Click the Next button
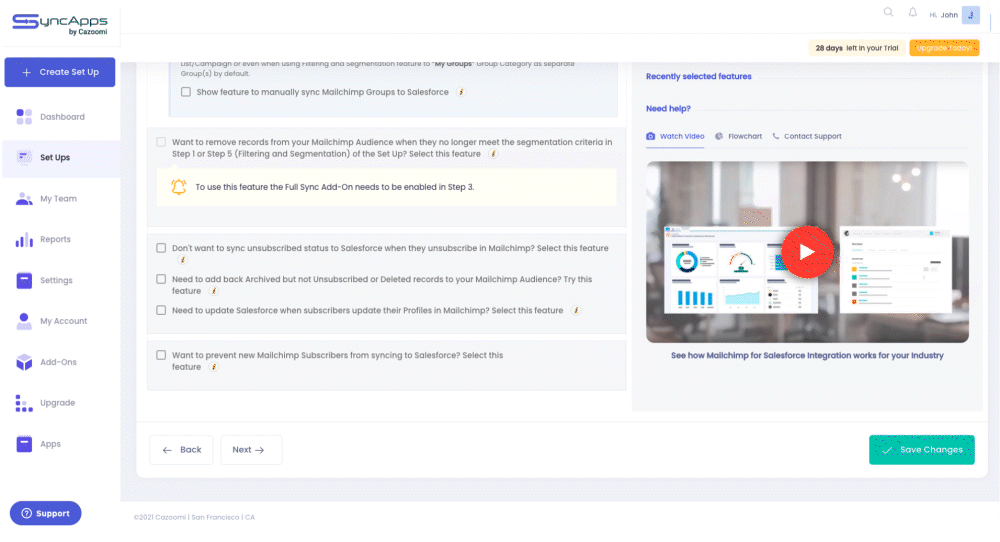The image size is (1000, 542). pyautogui.click(x=251, y=450)
